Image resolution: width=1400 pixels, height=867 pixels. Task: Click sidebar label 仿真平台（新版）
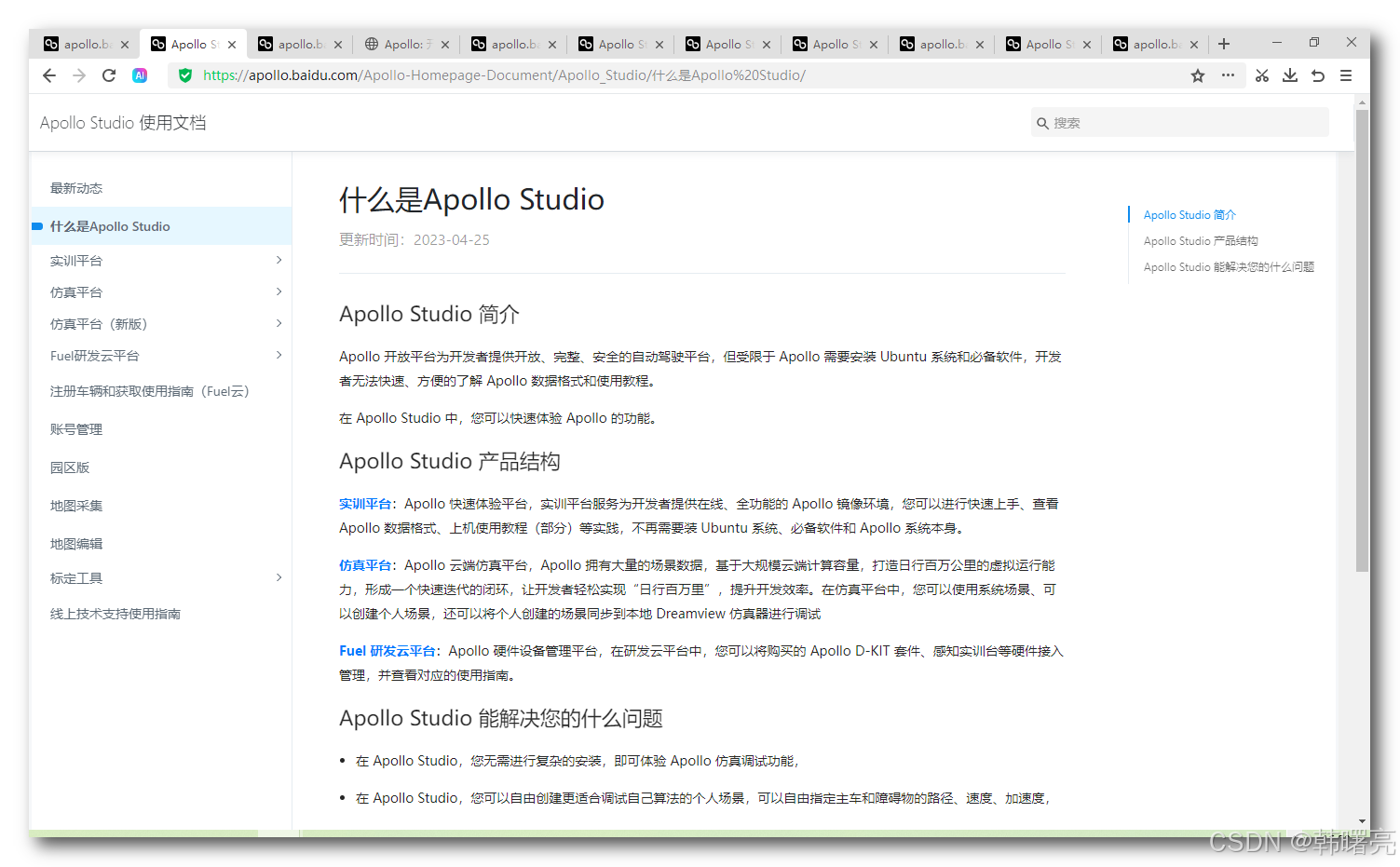coord(99,324)
